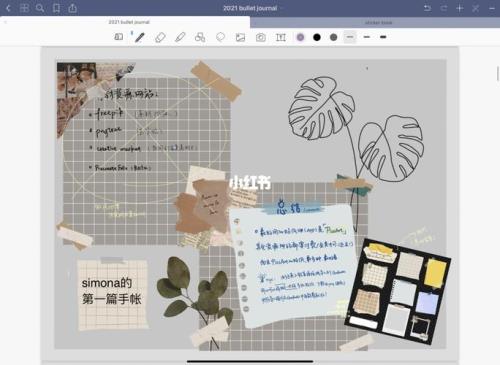Open the Camera tool
This screenshot has height=365, width=500.
(261, 37)
